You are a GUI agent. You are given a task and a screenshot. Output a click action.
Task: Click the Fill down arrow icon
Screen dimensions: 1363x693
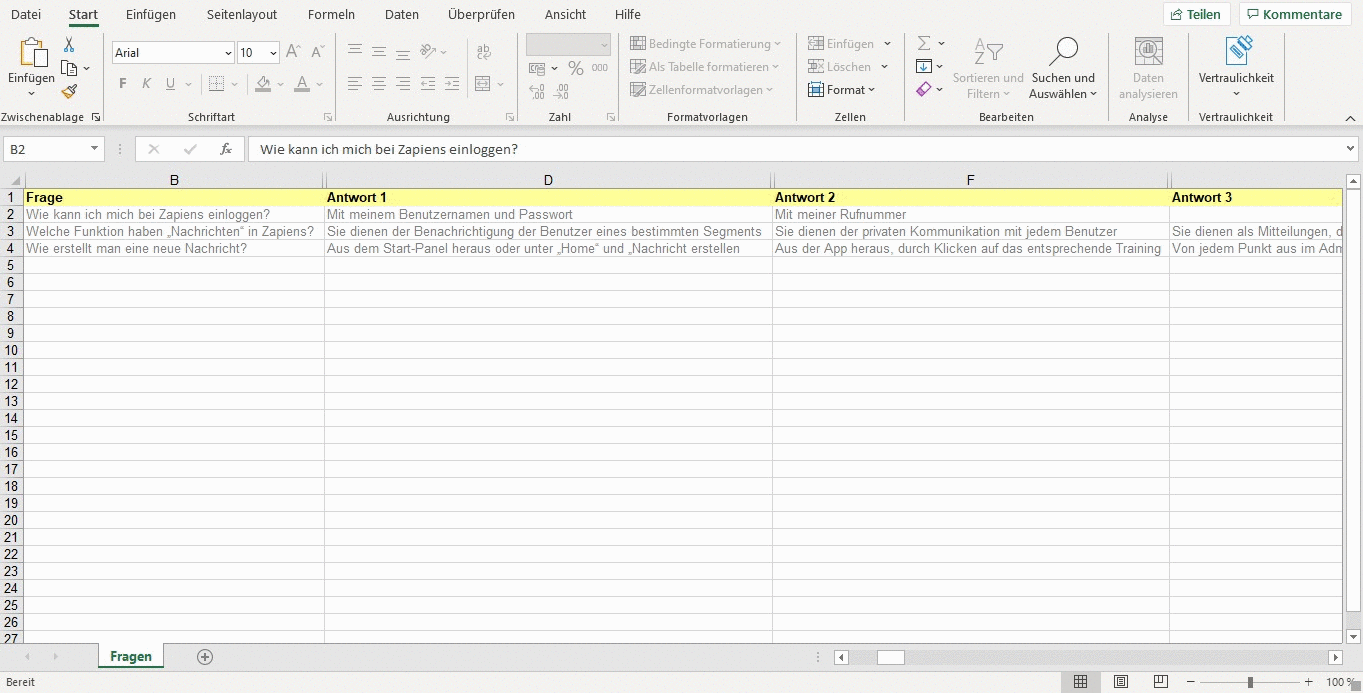pos(924,67)
